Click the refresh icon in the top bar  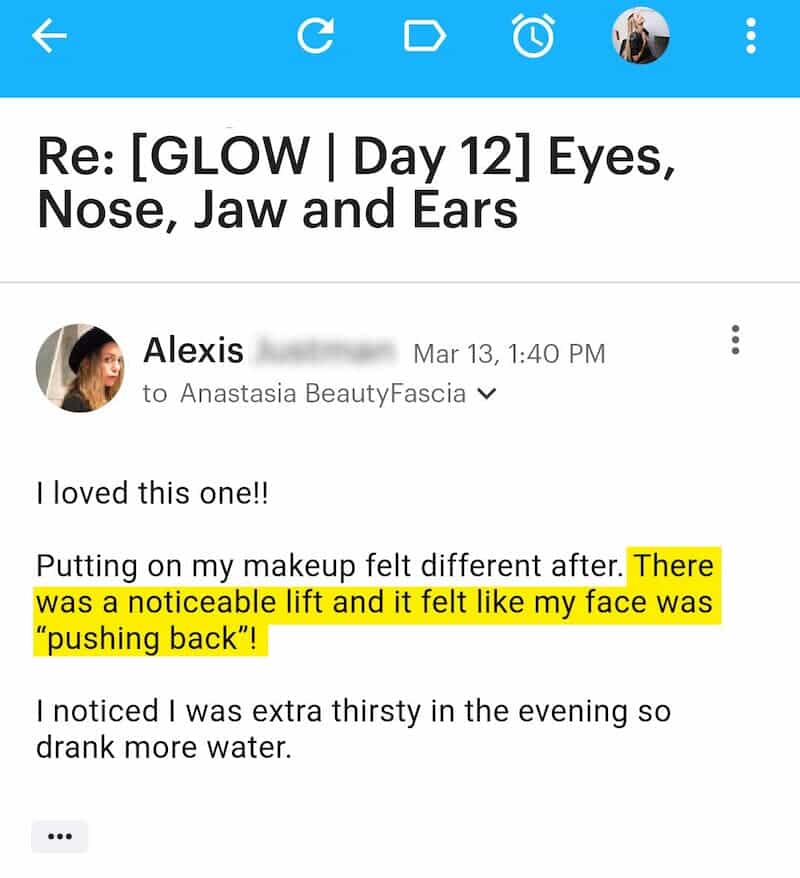click(315, 37)
